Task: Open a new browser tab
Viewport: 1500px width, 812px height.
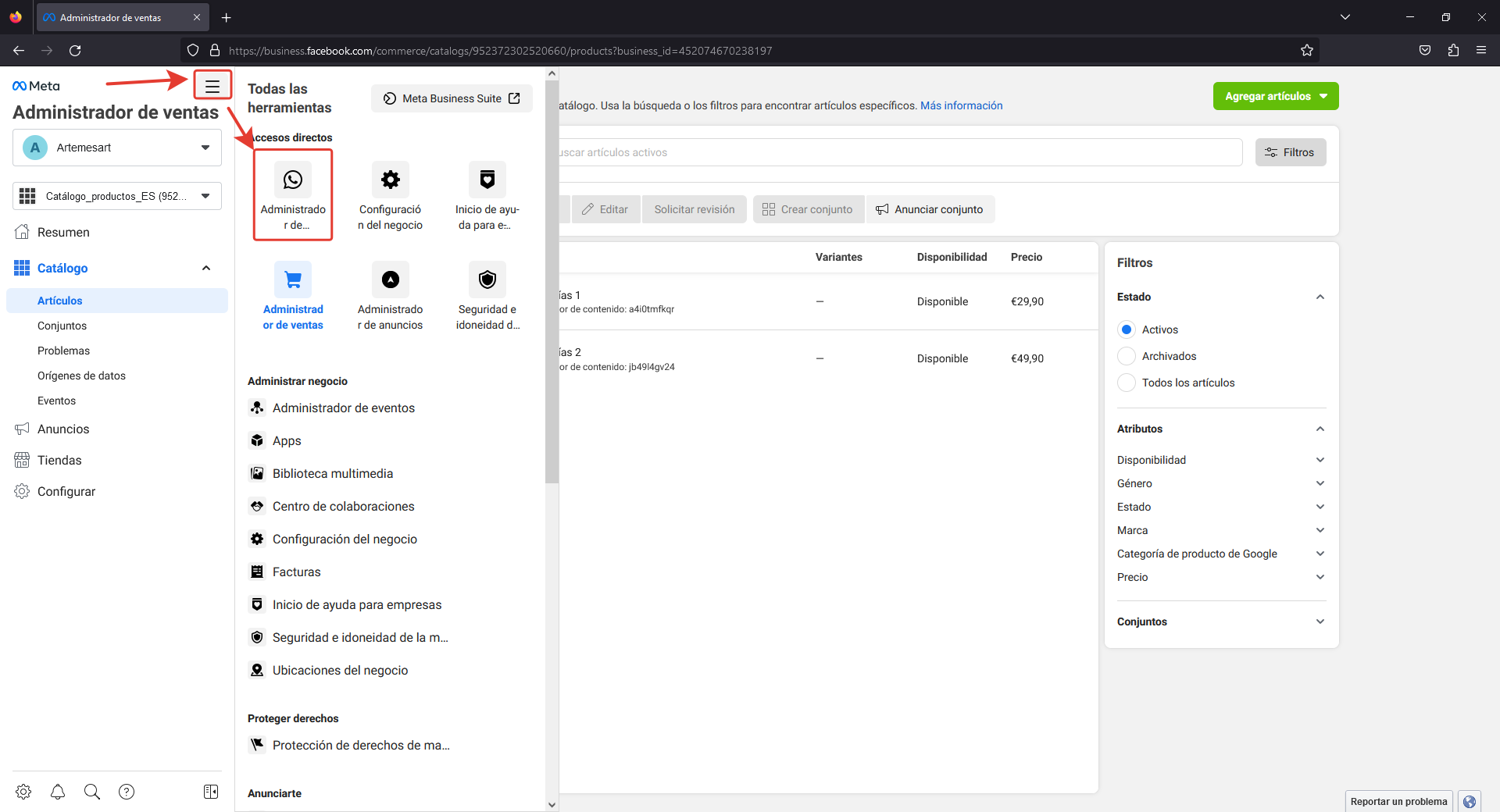Action: (226, 17)
